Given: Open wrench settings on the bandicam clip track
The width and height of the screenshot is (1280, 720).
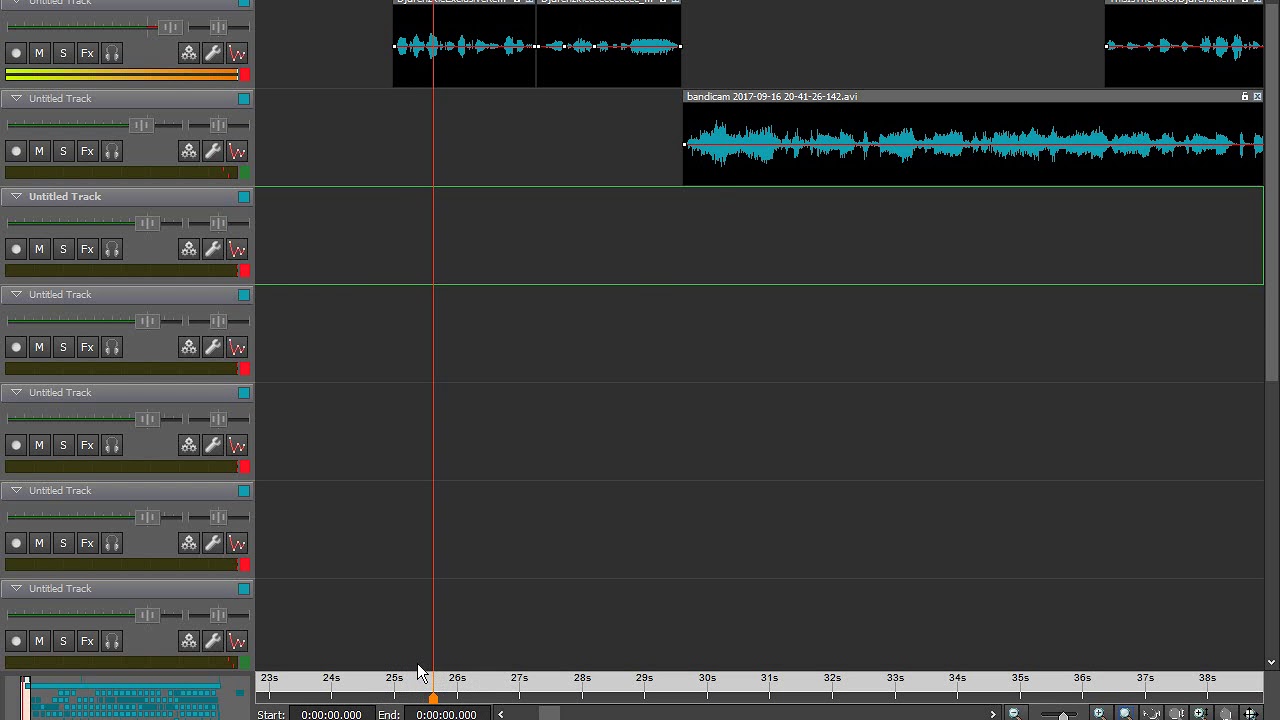Looking at the screenshot, I should (x=213, y=151).
